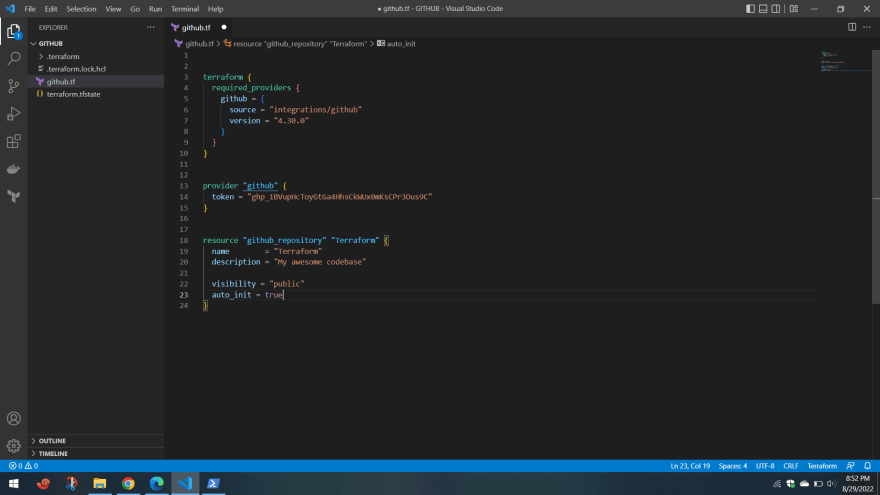Screen dimensions: 880x495
Task: Open .terraform.lock.hcl file
Action: pyautogui.click(x=96, y=69)
